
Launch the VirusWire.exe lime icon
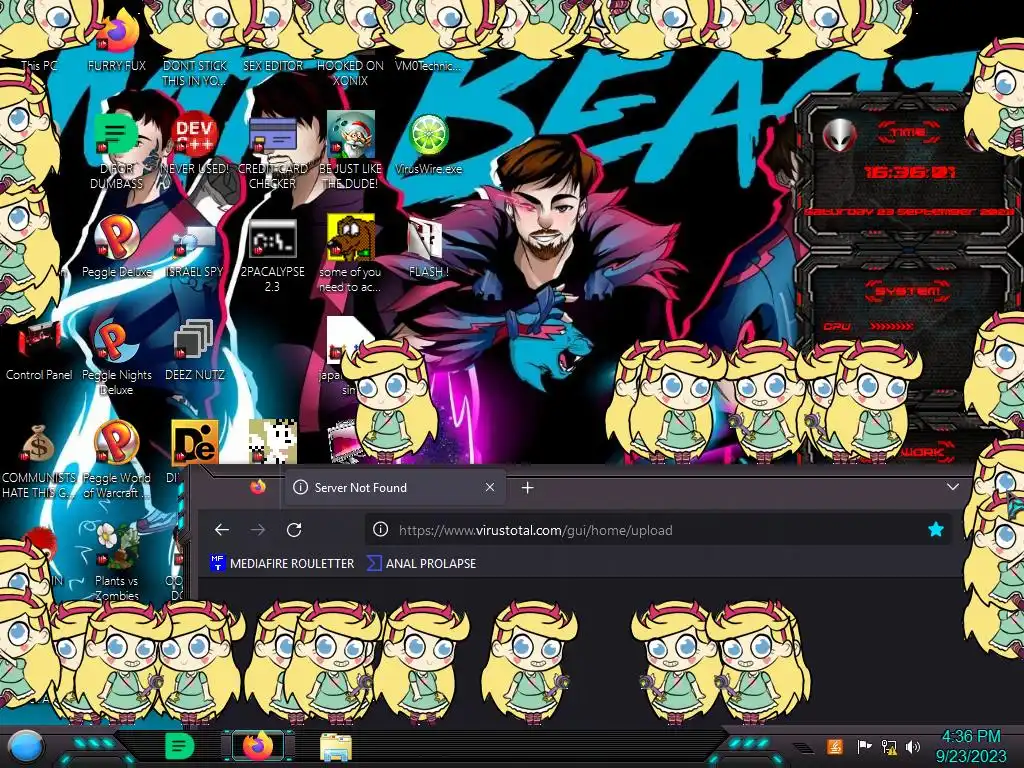pyautogui.click(x=428, y=135)
